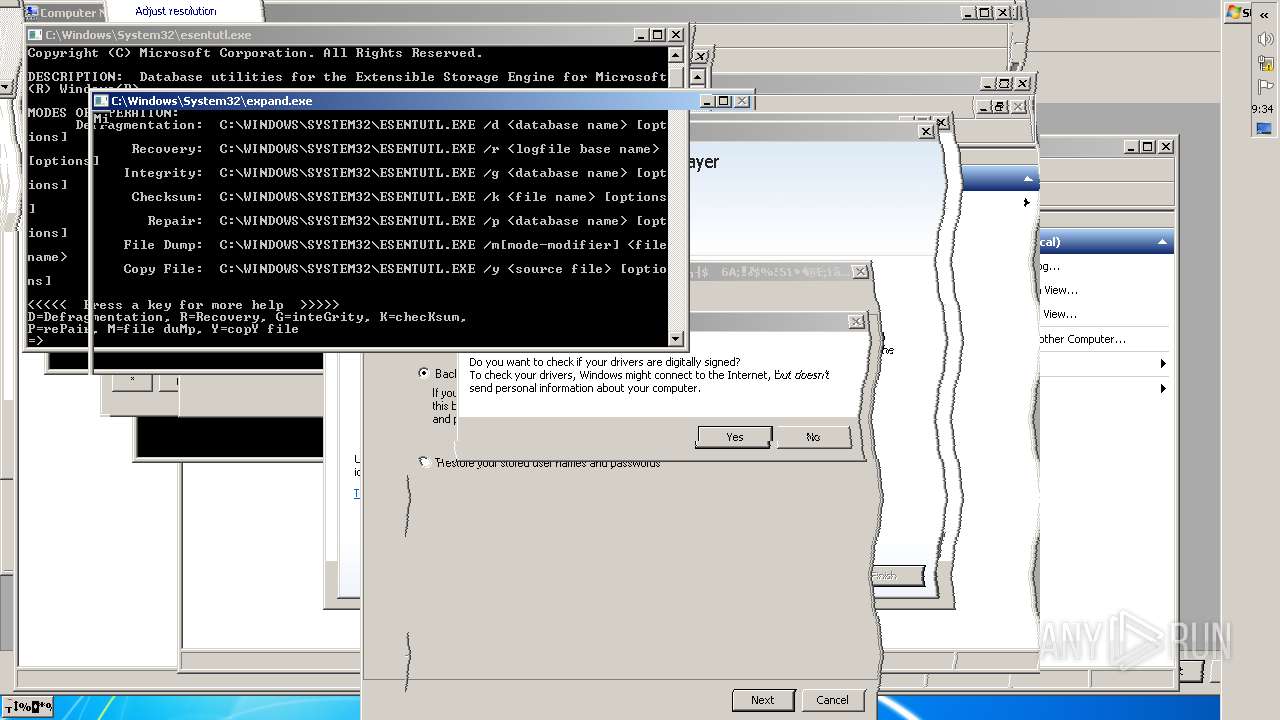Image resolution: width=1280 pixels, height=720 pixels.
Task: Open the expand.exe window system icon
Action: click(x=101, y=101)
